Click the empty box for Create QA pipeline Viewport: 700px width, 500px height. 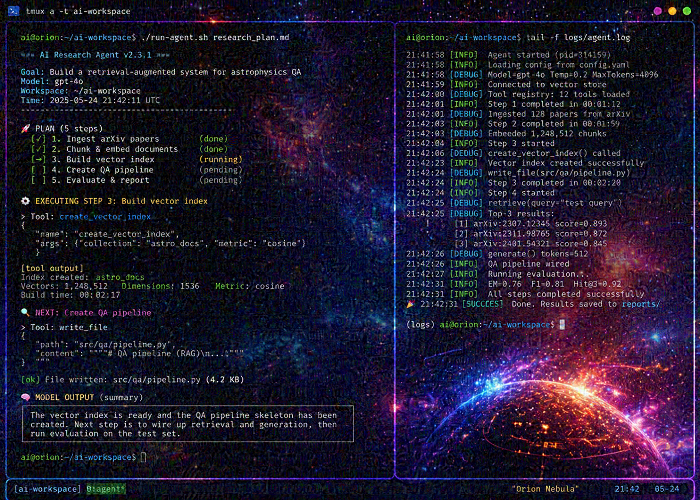(x=38, y=170)
